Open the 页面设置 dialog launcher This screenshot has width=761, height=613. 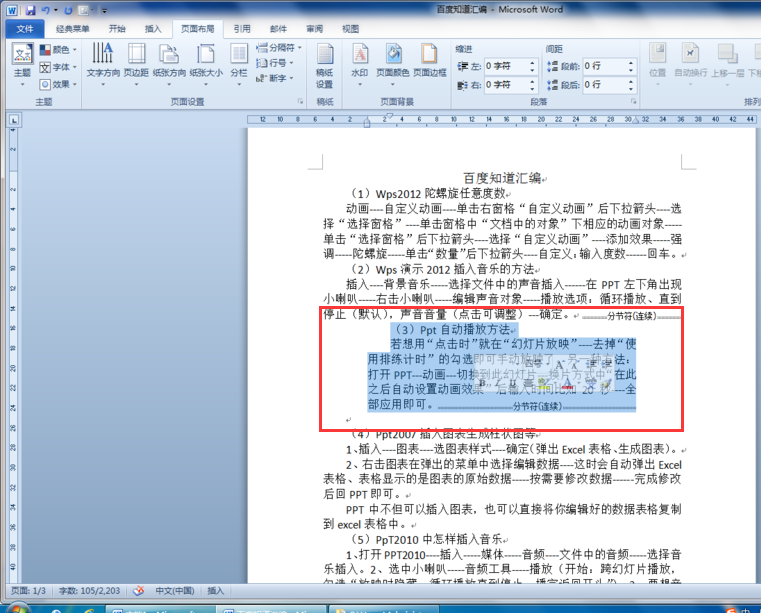300,101
